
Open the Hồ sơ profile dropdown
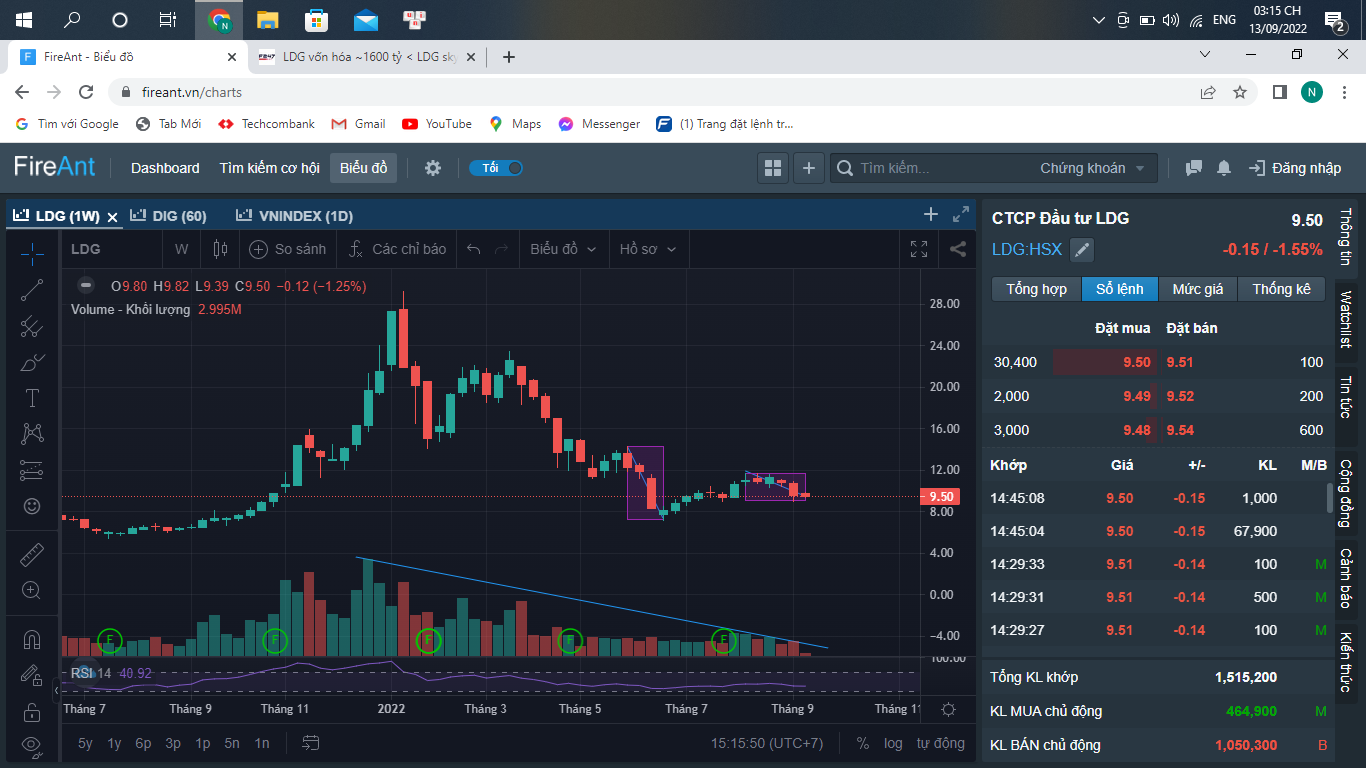point(648,249)
